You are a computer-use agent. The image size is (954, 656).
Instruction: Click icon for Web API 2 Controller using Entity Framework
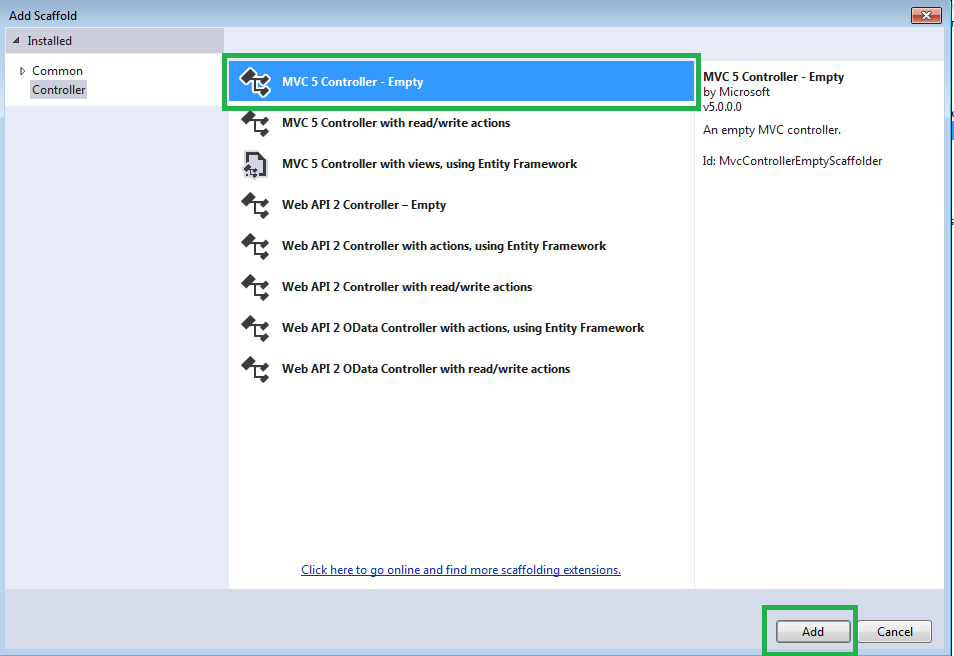point(255,246)
